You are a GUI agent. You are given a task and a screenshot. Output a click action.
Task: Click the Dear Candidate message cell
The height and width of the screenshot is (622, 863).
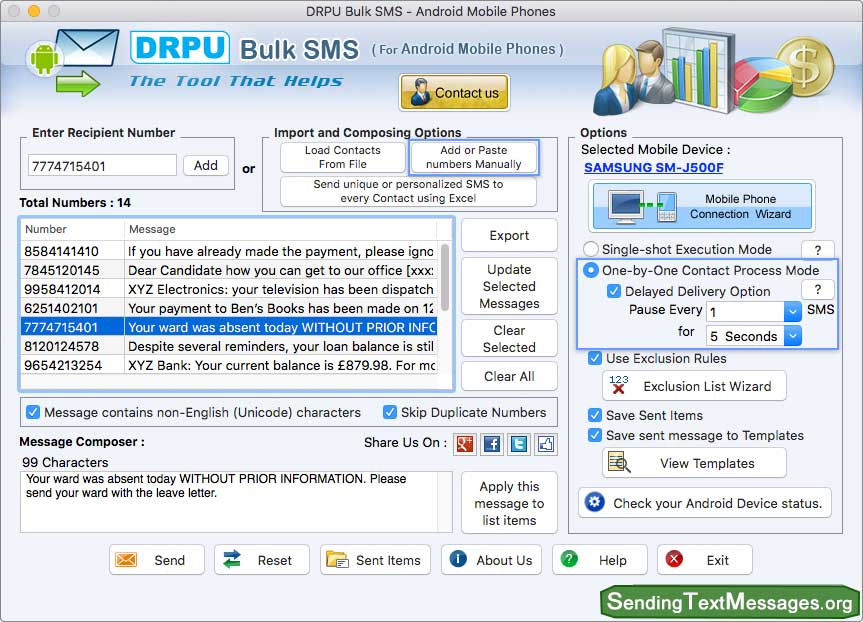[281, 270]
